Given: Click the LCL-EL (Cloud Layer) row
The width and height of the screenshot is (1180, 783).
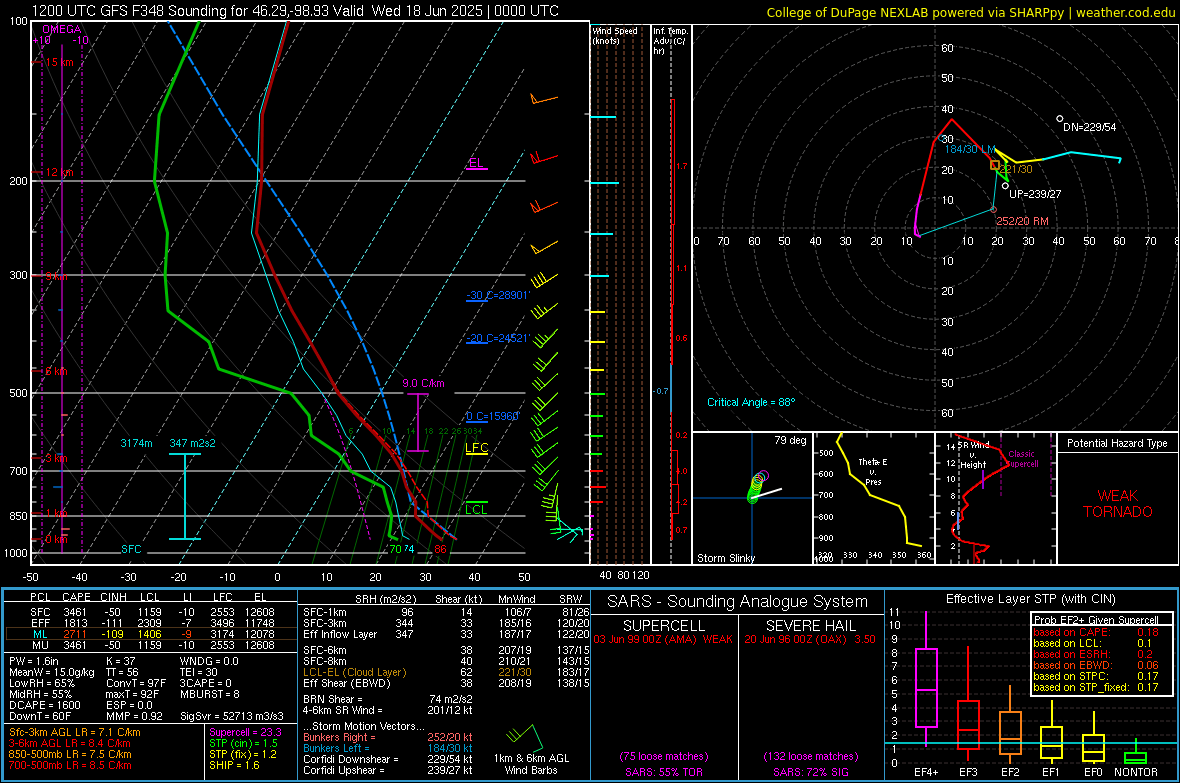Looking at the screenshot, I should [446, 673].
